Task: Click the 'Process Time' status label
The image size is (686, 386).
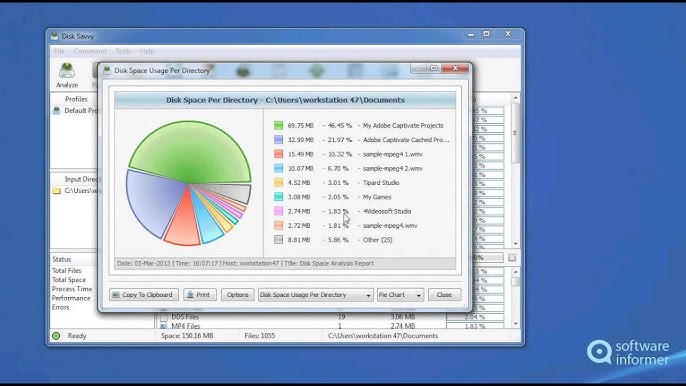Action: tap(72, 289)
